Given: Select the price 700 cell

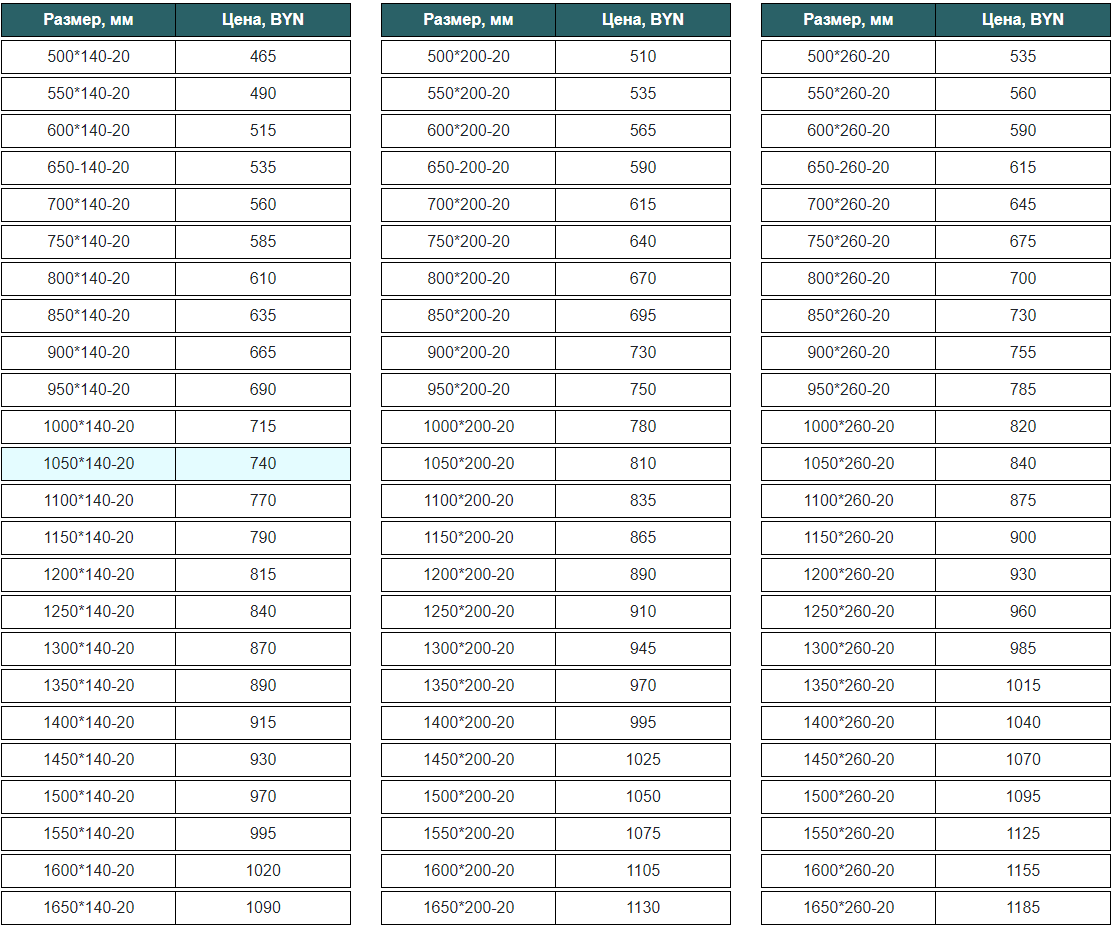Looking at the screenshot, I should pyautogui.click(x=1023, y=279).
